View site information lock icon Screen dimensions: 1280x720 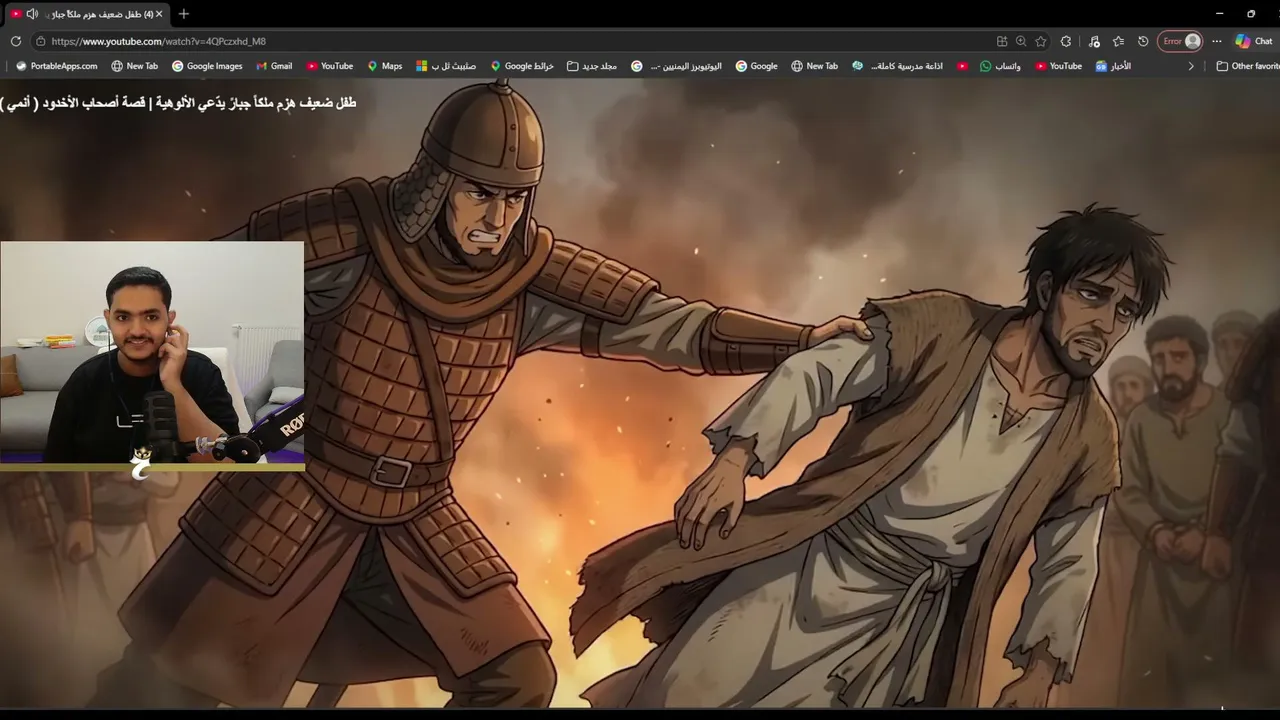pos(40,41)
